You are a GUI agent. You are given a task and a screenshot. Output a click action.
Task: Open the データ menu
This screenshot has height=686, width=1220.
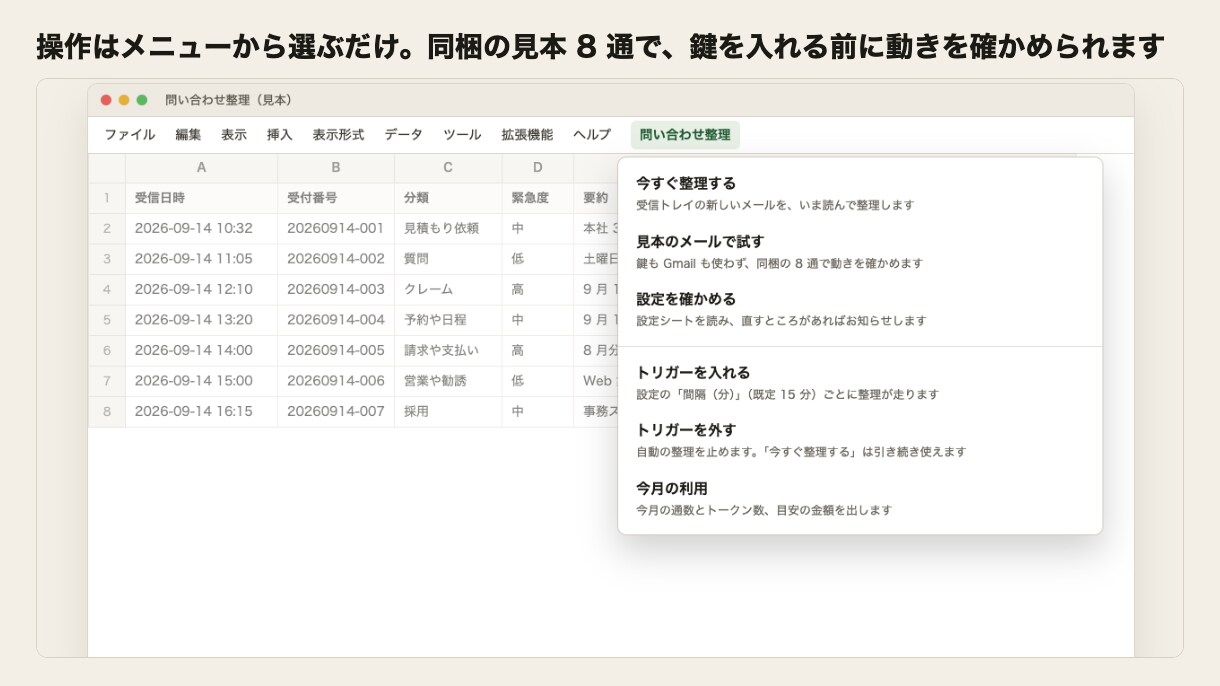pos(404,135)
